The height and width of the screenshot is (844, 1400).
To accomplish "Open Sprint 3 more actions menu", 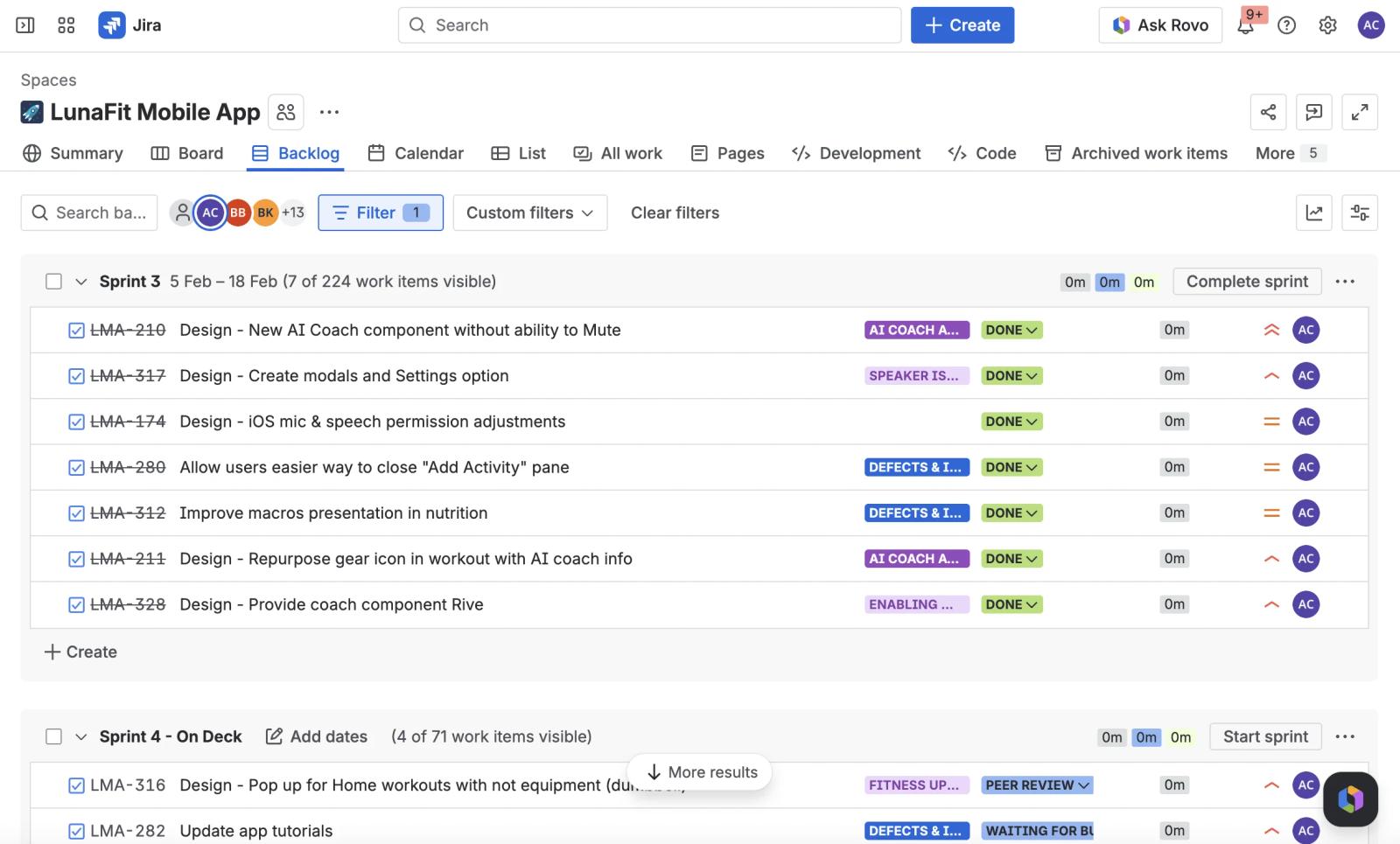I will point(1345,282).
